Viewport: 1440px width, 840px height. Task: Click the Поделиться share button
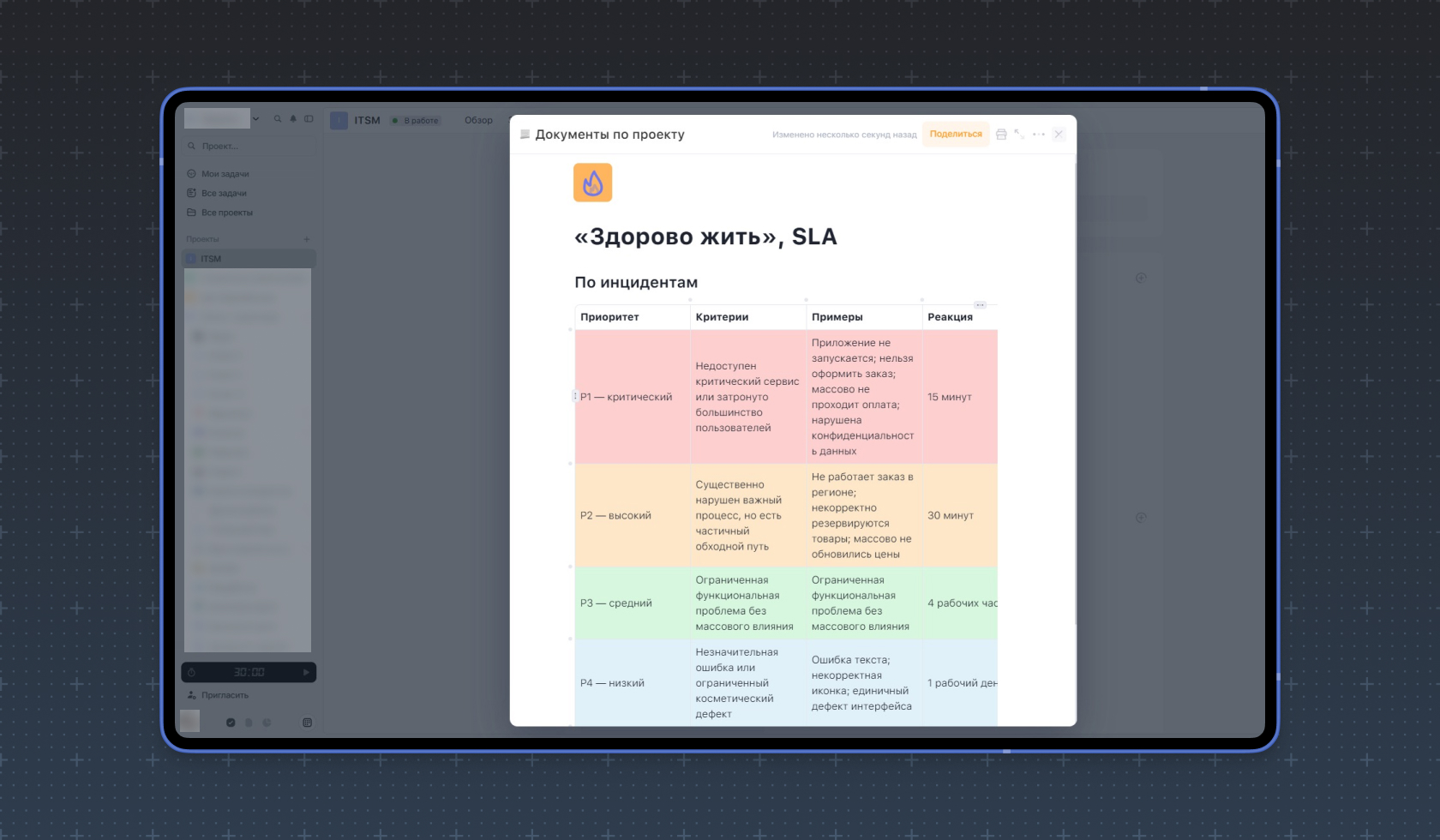(956, 135)
